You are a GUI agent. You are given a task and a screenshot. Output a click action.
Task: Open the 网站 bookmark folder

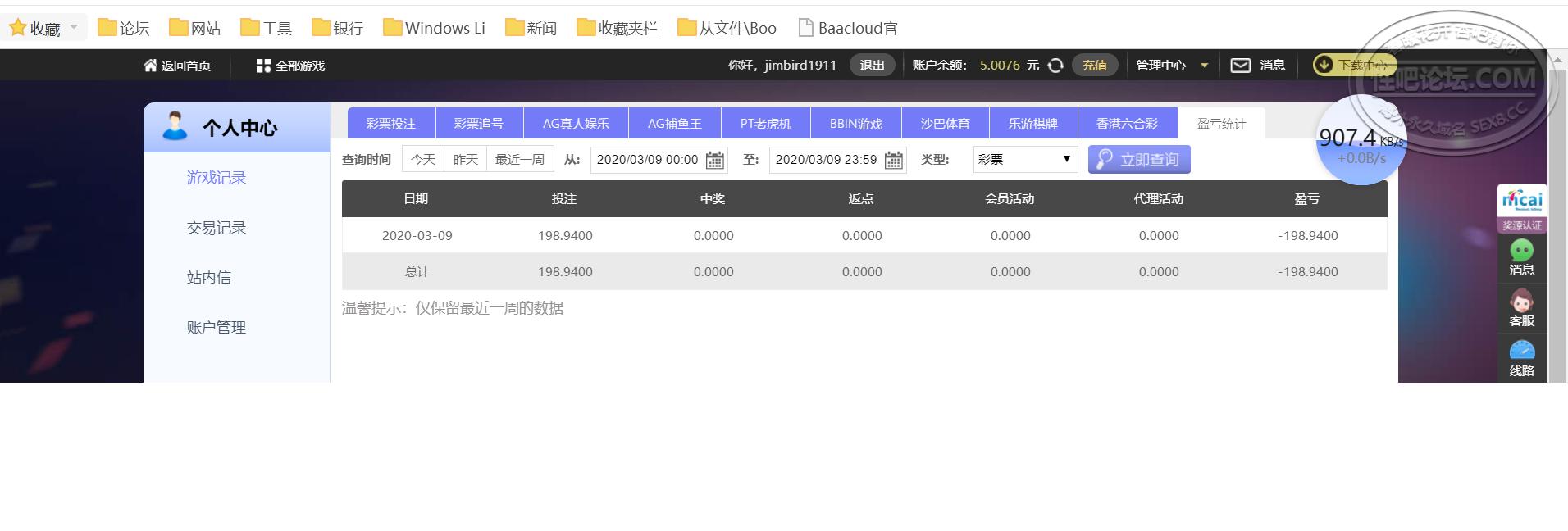click(x=194, y=29)
